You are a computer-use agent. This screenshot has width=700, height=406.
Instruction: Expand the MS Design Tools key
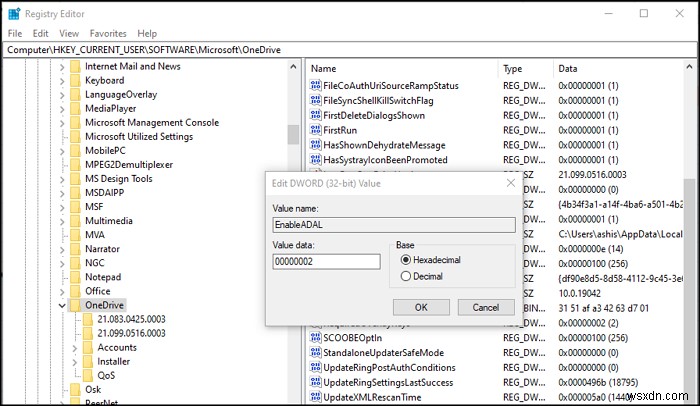click(62, 179)
